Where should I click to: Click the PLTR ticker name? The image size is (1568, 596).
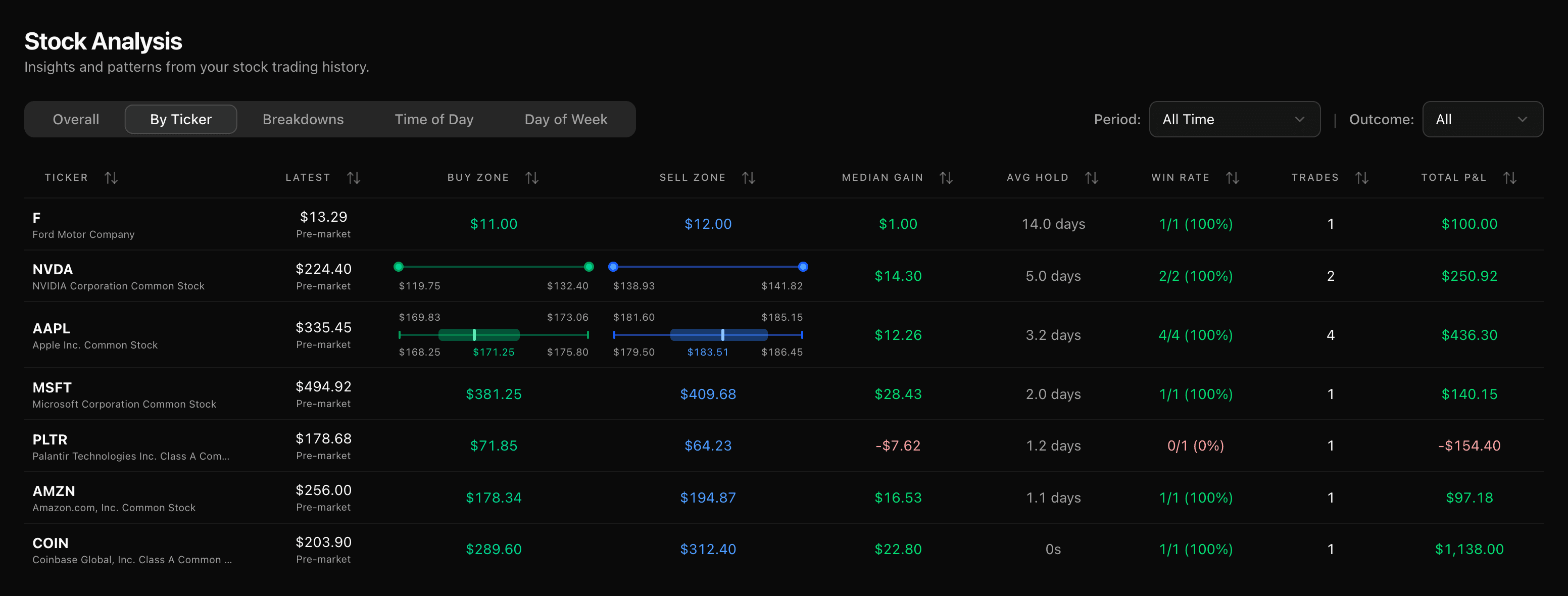pos(50,439)
